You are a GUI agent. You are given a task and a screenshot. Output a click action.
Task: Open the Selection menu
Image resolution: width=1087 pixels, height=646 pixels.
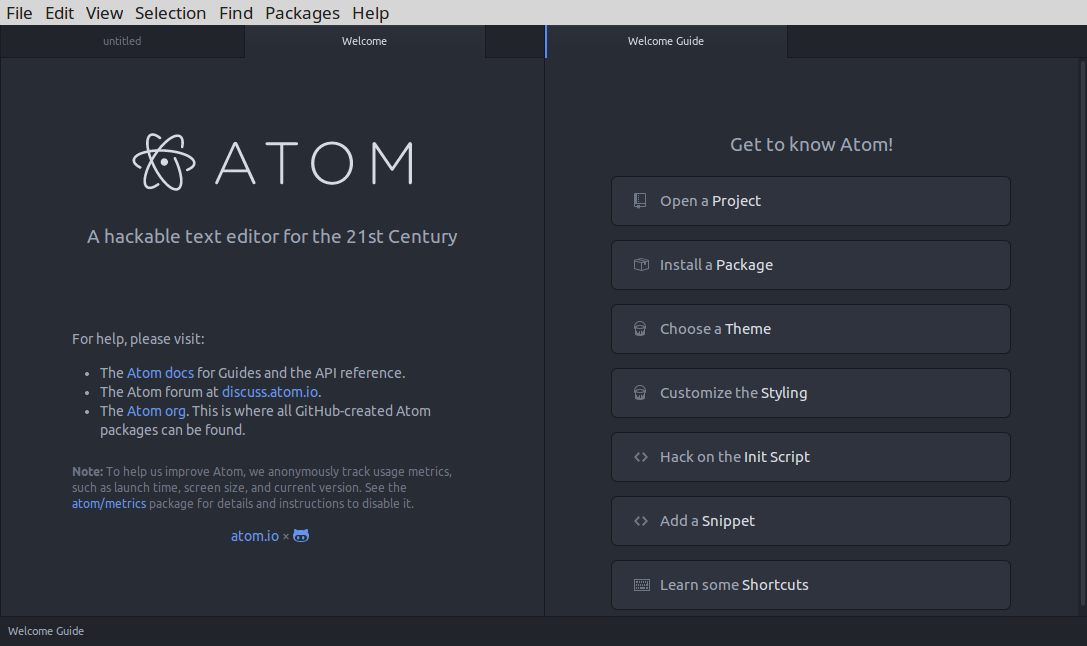coord(170,13)
